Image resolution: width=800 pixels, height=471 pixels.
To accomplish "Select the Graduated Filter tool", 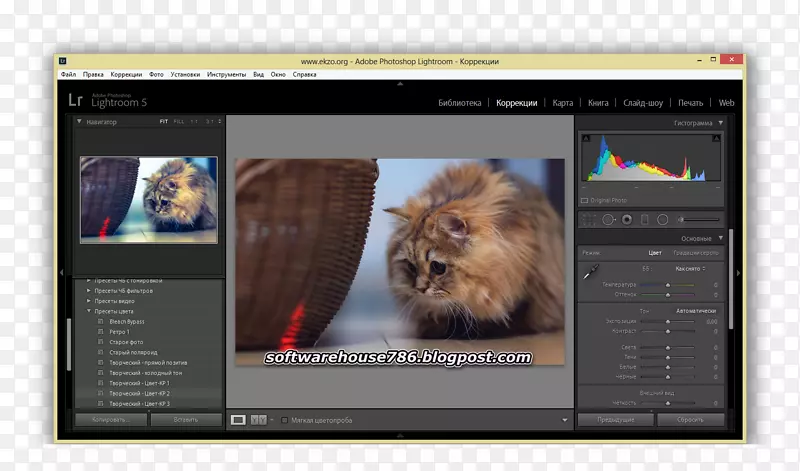I will (644, 219).
